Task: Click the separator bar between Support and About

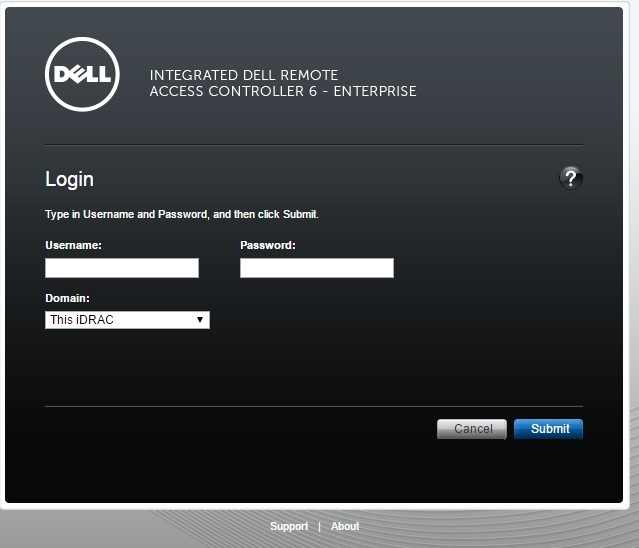Action: click(319, 526)
